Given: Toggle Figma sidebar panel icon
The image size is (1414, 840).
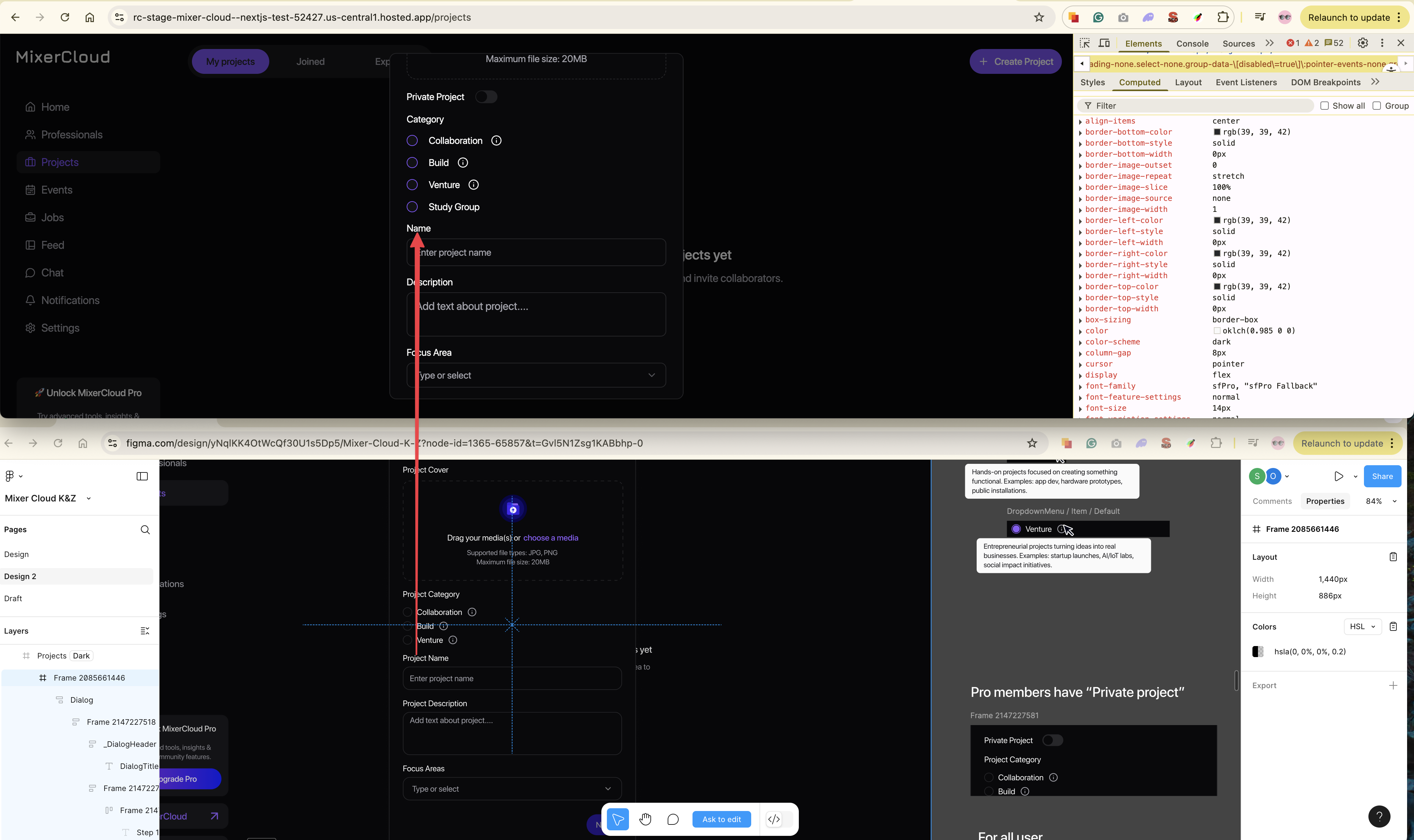Looking at the screenshot, I should pos(142,476).
